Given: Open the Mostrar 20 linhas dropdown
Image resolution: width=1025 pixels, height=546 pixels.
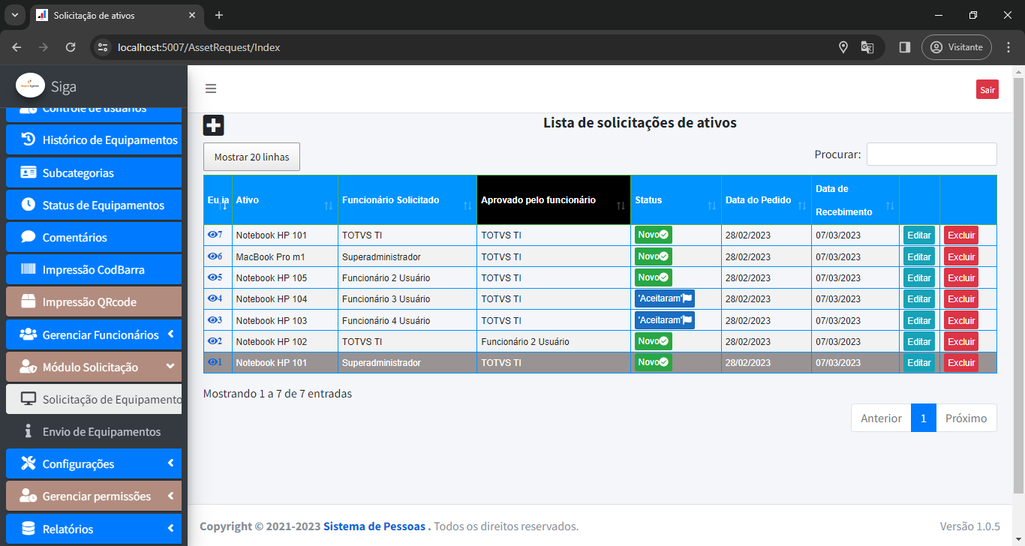Looking at the screenshot, I should (x=252, y=157).
